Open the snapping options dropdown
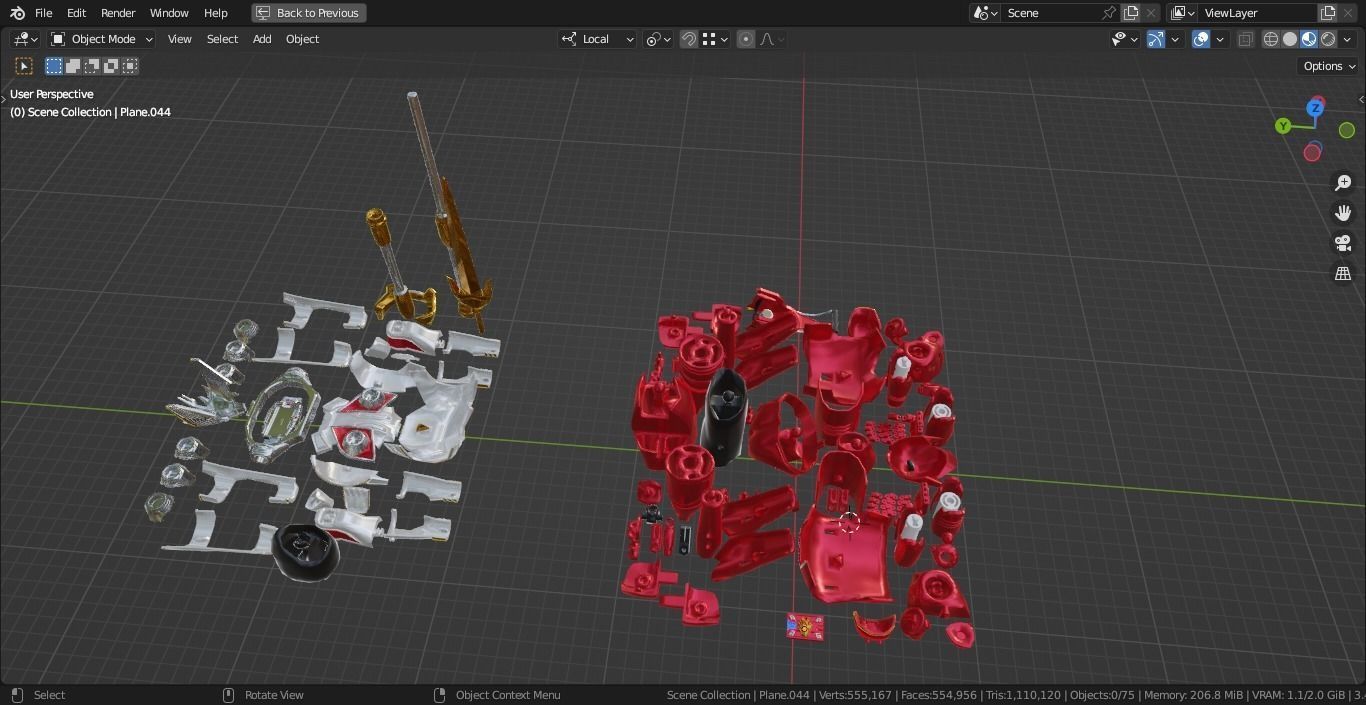 point(715,39)
